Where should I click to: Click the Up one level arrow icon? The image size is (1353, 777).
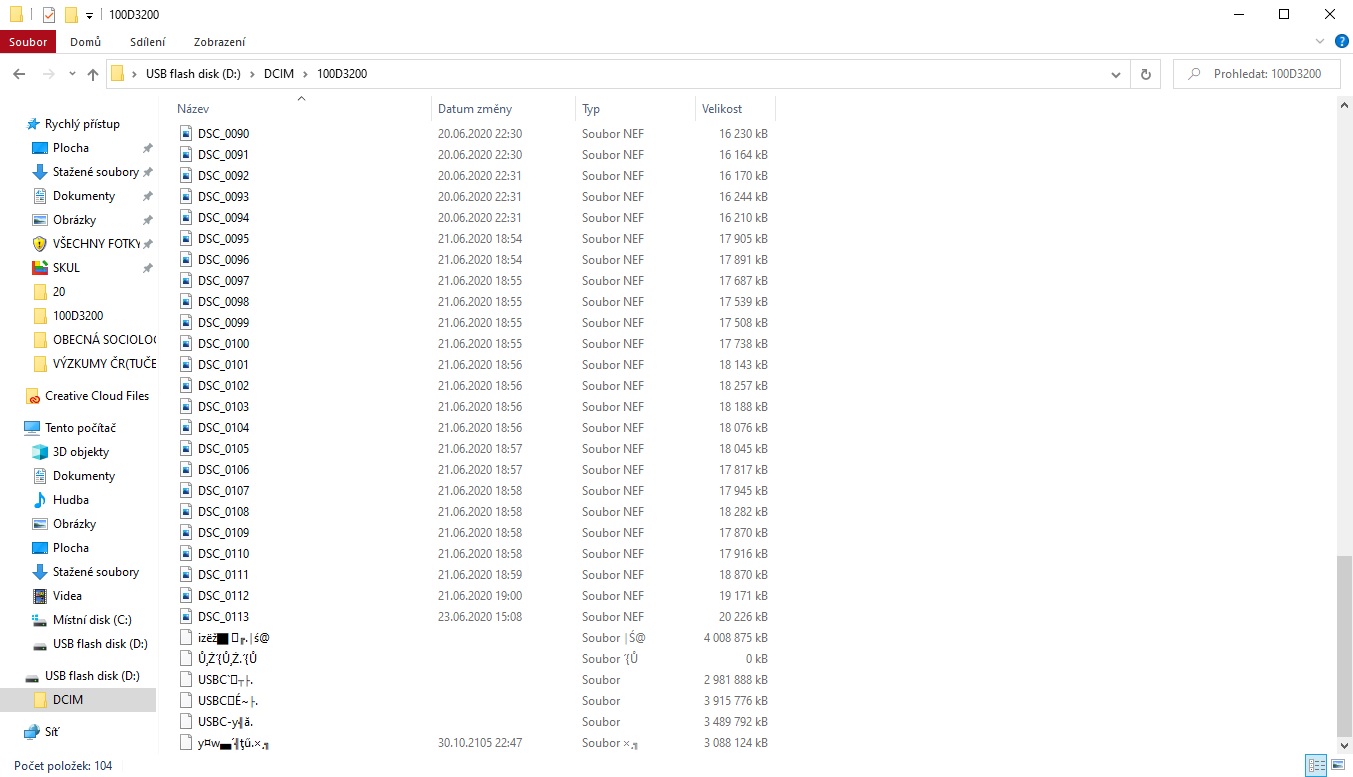tap(93, 74)
